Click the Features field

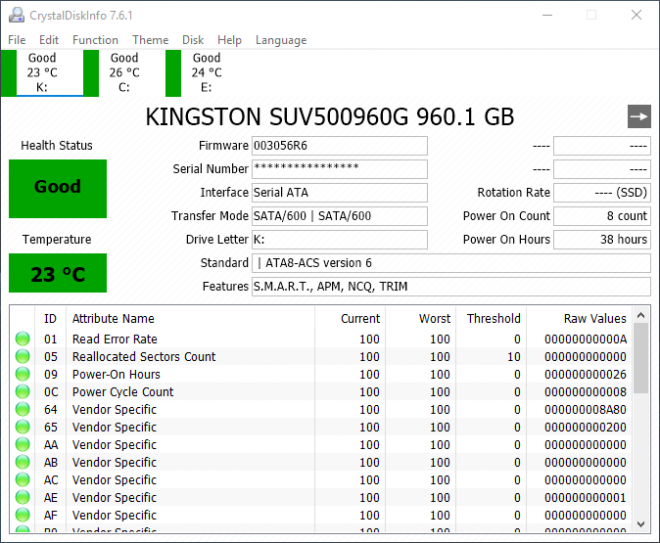(451, 287)
